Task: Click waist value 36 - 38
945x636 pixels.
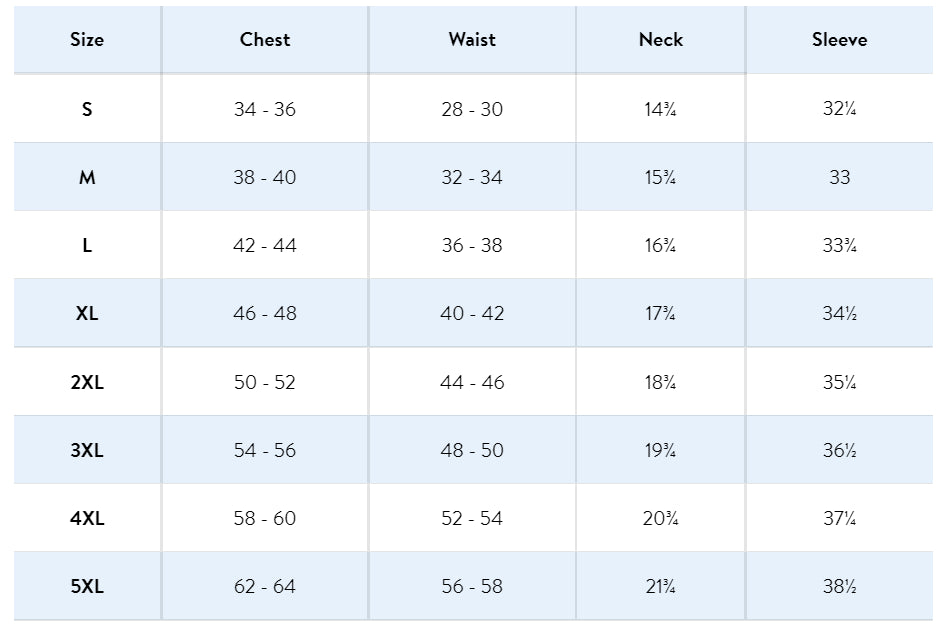Action: tap(472, 245)
